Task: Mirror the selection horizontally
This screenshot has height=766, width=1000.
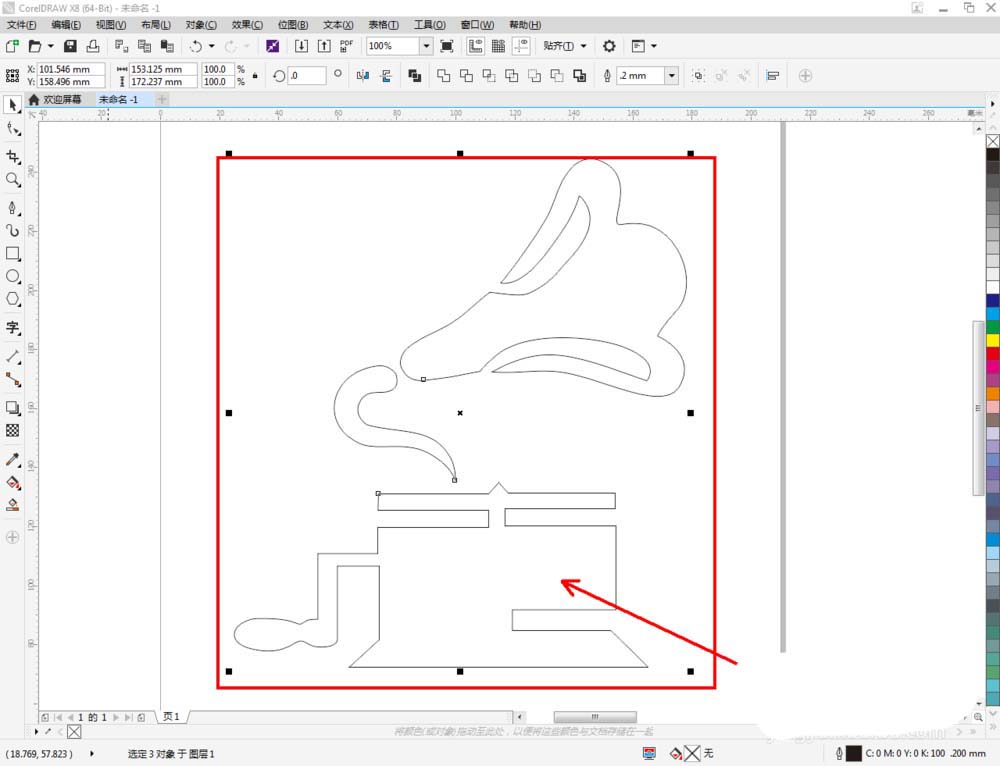Action: pos(363,76)
